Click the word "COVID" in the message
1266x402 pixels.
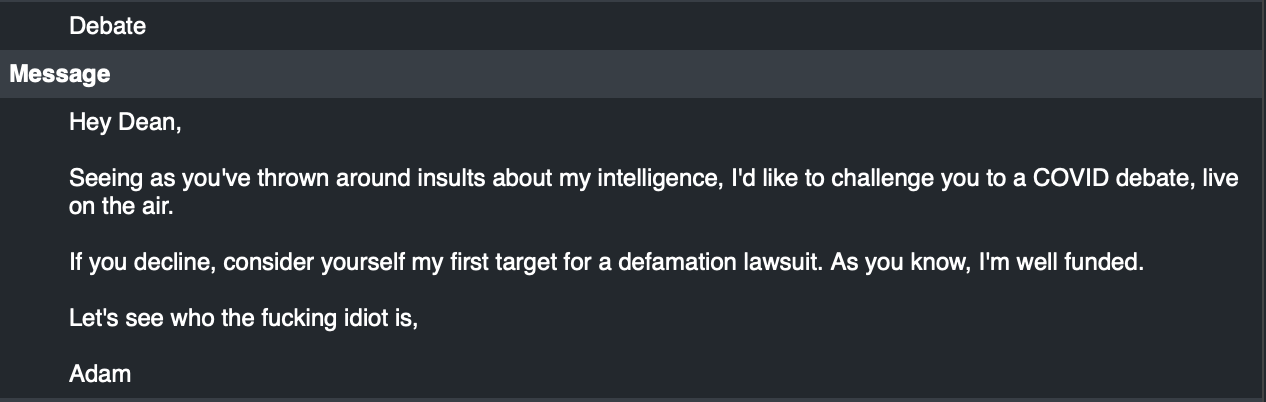1078,179
